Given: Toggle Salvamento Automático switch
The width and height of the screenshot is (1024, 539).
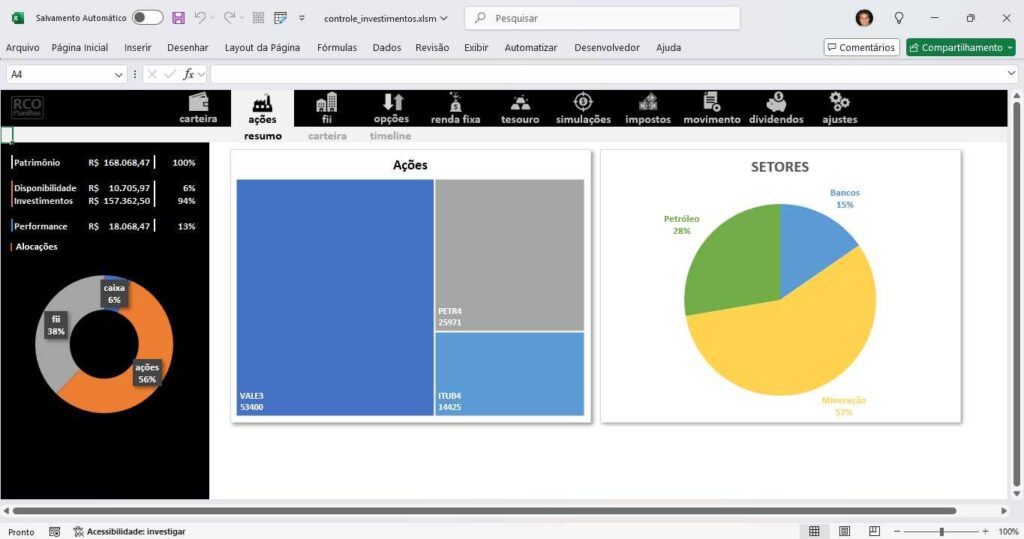Looking at the screenshot, I should click(x=148, y=18).
